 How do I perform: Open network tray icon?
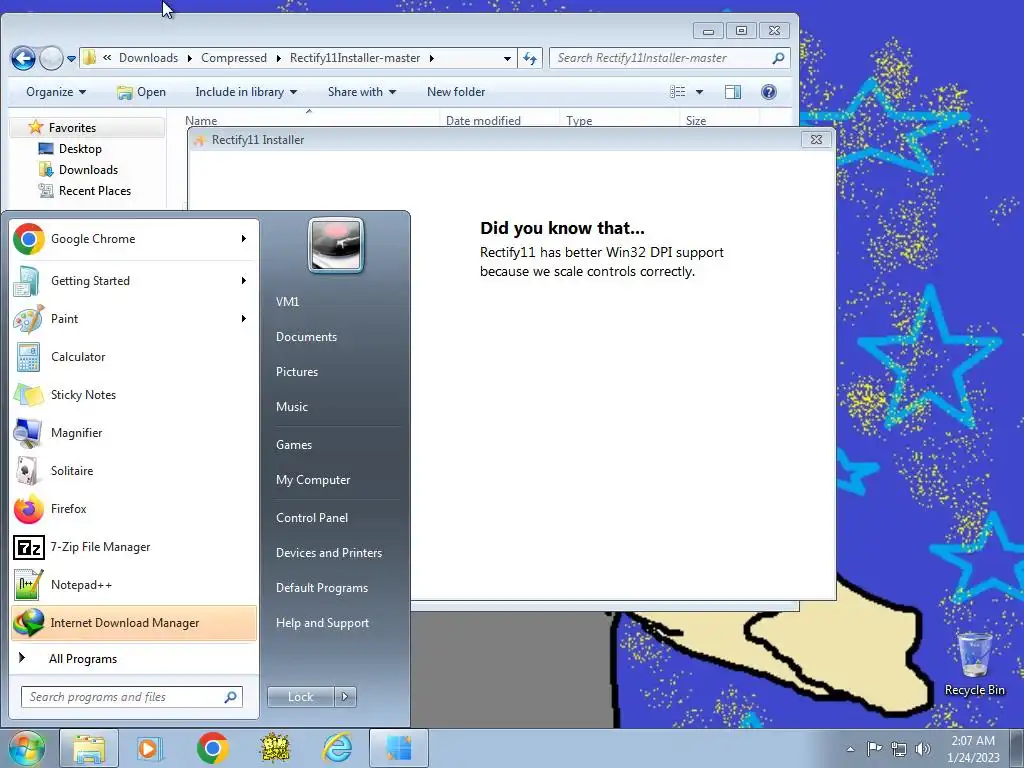tap(899, 749)
